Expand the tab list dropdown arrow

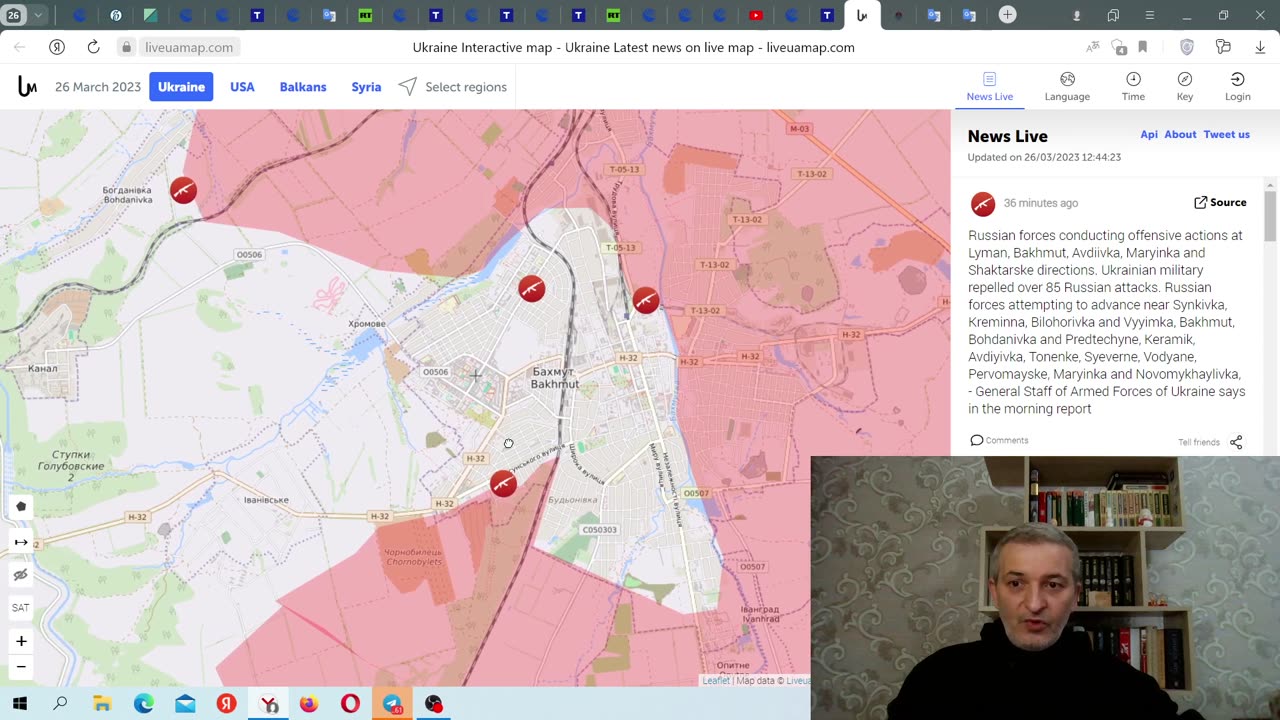[x=39, y=15]
